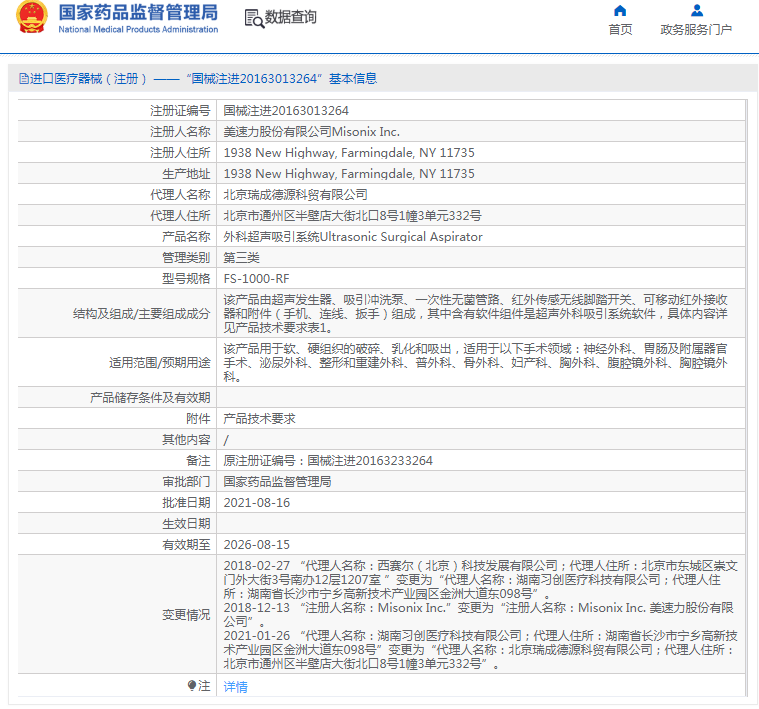Screen dimensions: 759x709
Task: Click the 产品储存条件及有效期 row label
Action: click(150, 398)
